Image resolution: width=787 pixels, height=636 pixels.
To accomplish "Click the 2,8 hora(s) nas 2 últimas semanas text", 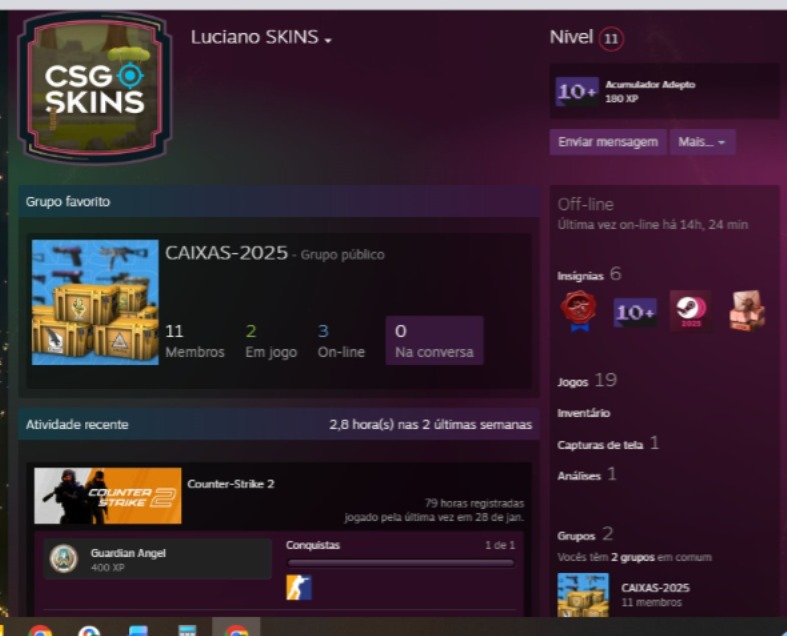I will 430,425.
